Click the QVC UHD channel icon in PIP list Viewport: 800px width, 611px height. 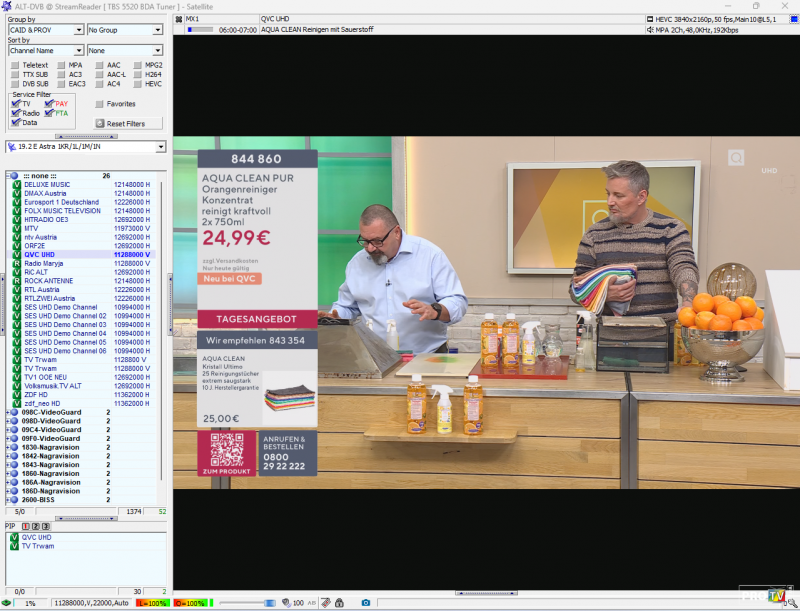click(15, 537)
